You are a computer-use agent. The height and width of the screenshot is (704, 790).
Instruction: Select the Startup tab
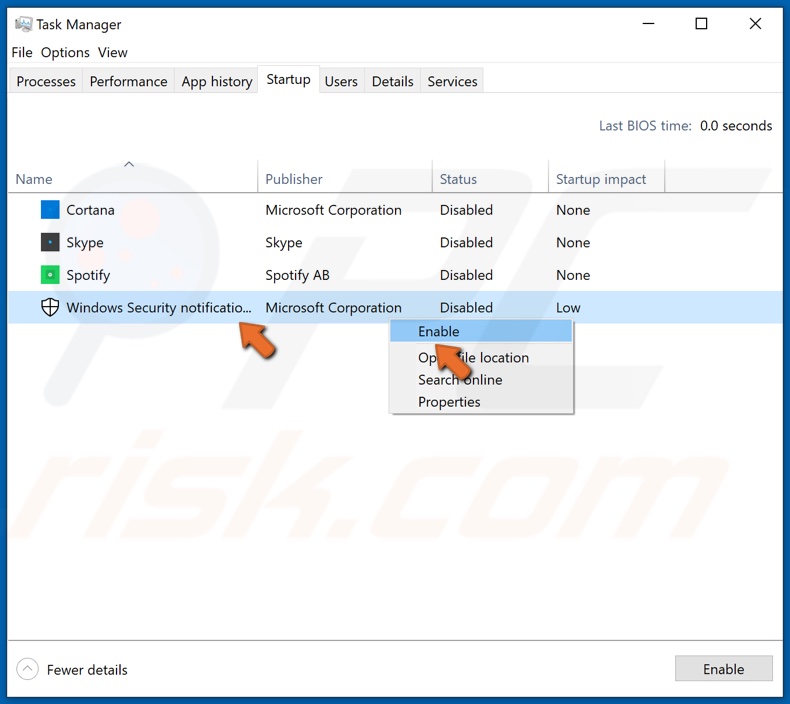[288, 79]
